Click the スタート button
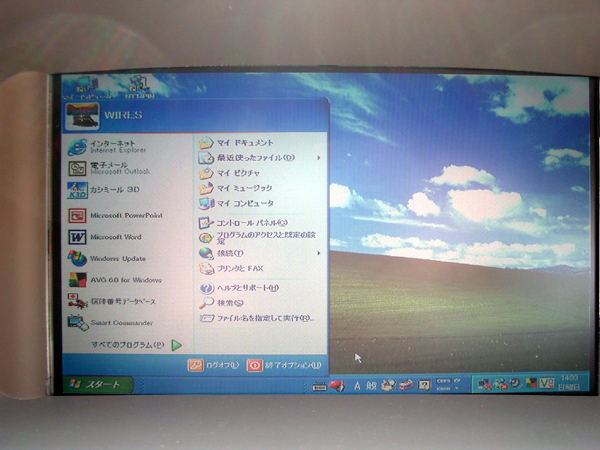600x450 pixels. point(98,385)
